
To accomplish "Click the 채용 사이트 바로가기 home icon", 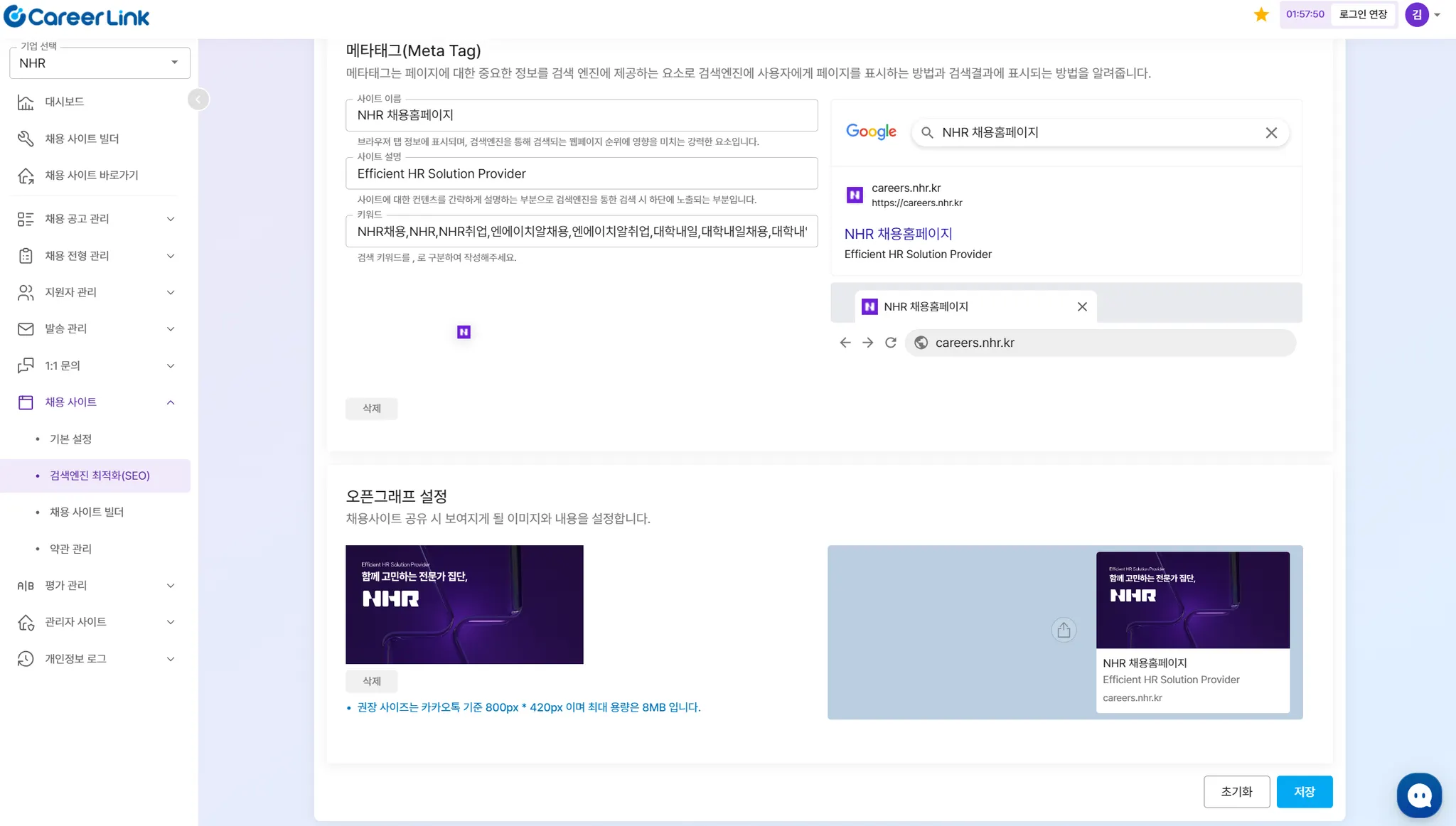I will 26,176.
